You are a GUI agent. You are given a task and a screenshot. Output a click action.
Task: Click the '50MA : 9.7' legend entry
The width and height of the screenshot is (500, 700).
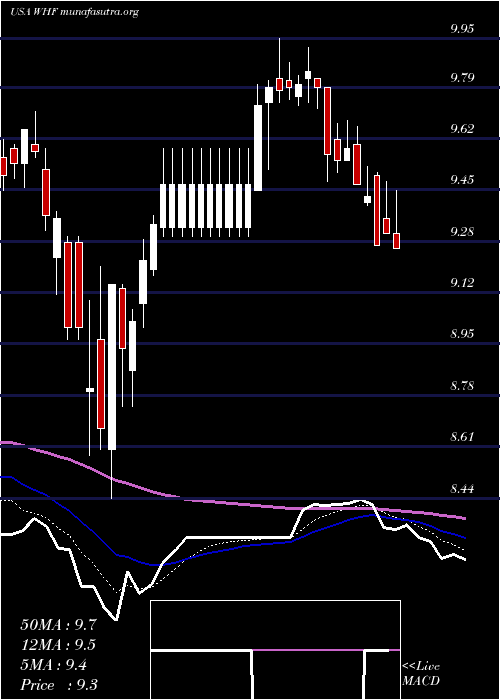point(58,625)
